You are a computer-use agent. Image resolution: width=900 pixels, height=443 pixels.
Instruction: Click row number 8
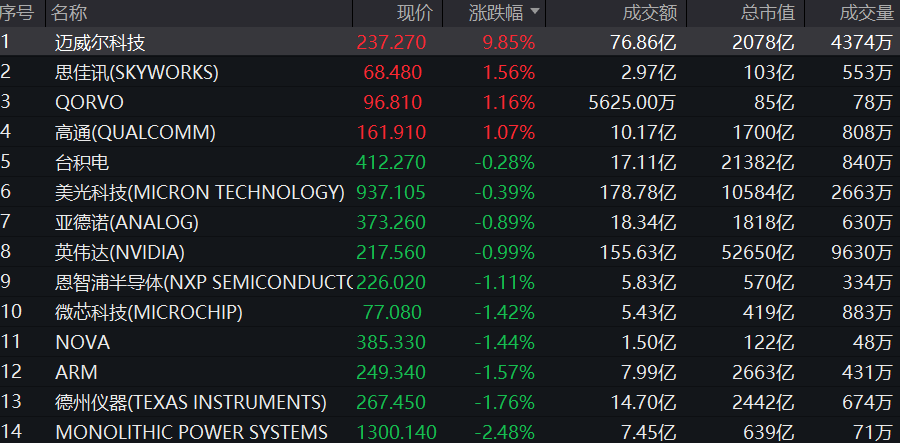(x=5, y=251)
